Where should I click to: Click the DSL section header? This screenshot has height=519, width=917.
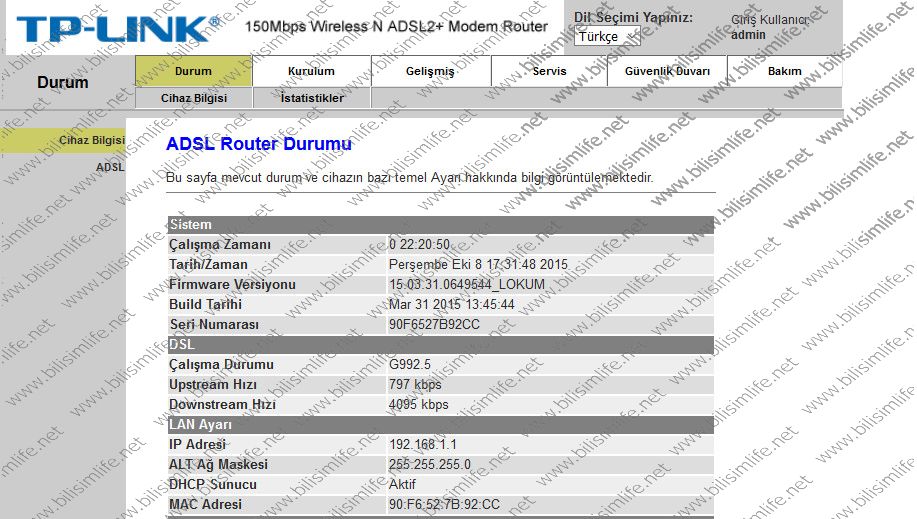coord(440,345)
